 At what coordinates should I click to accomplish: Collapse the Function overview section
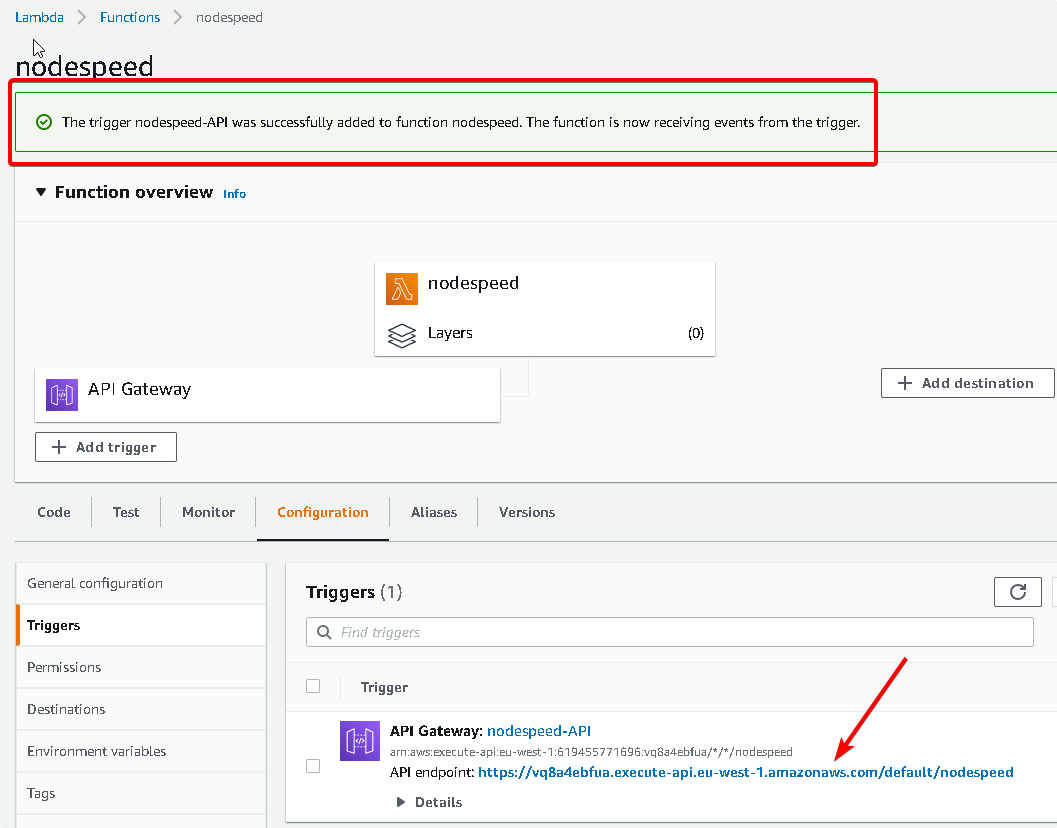pyautogui.click(x=41, y=192)
